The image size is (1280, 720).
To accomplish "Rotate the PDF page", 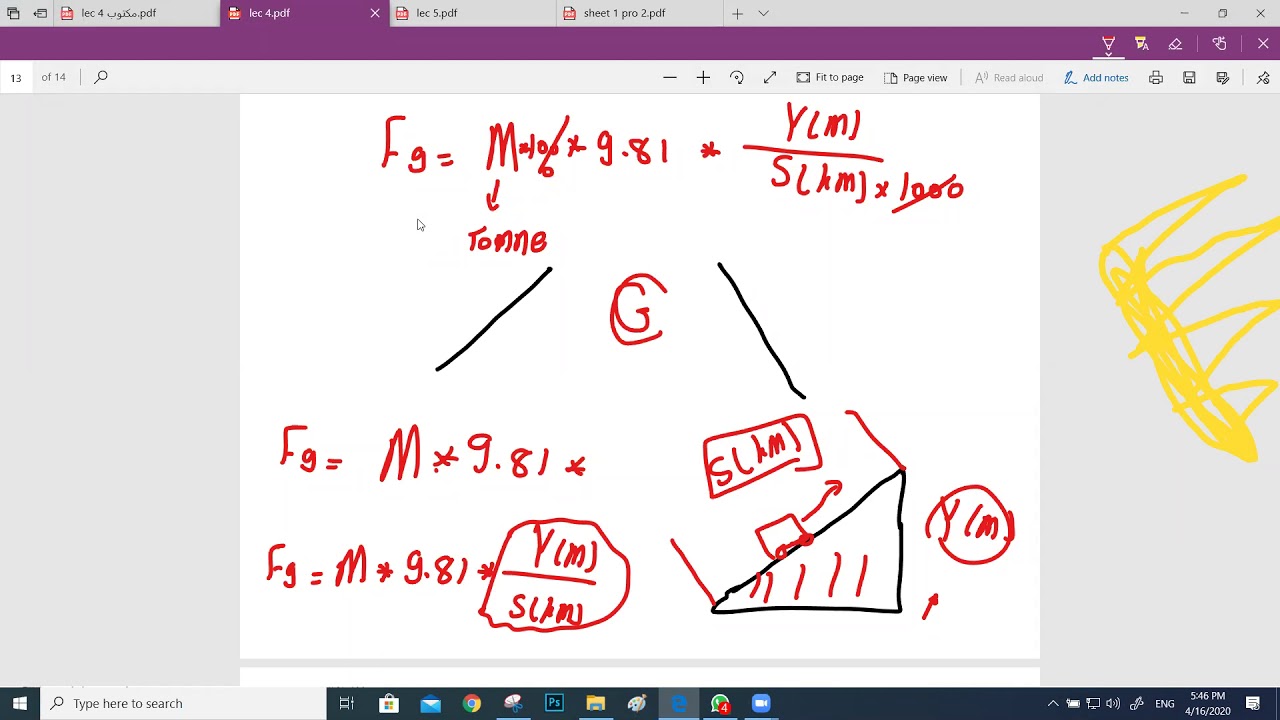I will (x=737, y=77).
